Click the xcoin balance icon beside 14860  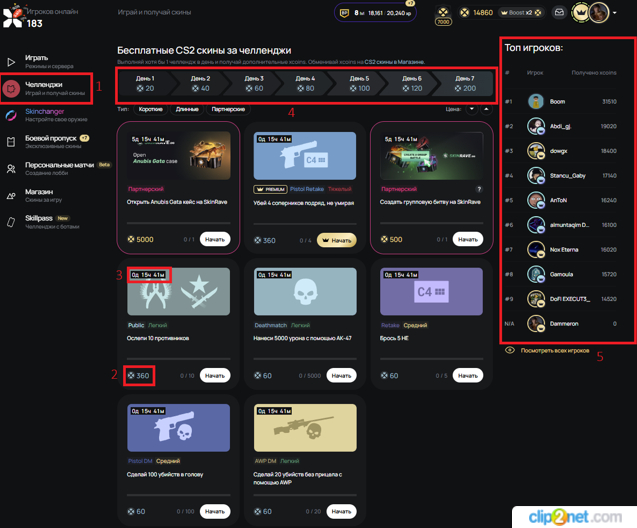click(464, 13)
